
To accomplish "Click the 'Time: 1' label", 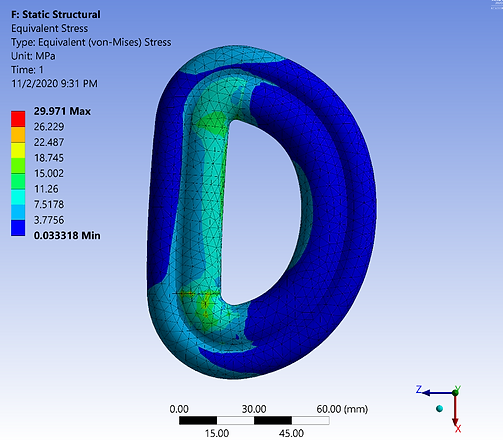I will pos(27,70).
